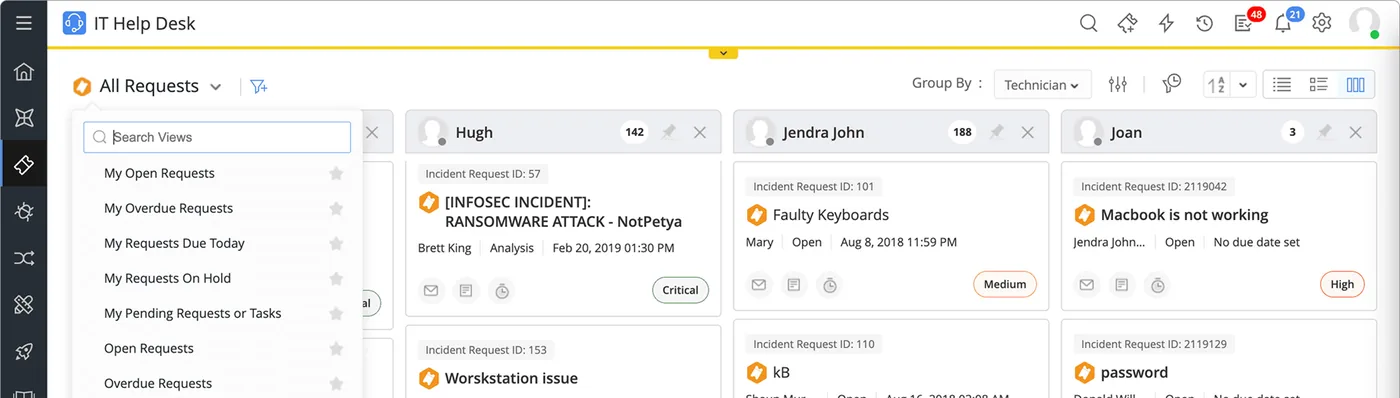Click mail icon on Faulty Keyboards card
The image size is (1400, 398).
tap(759, 285)
